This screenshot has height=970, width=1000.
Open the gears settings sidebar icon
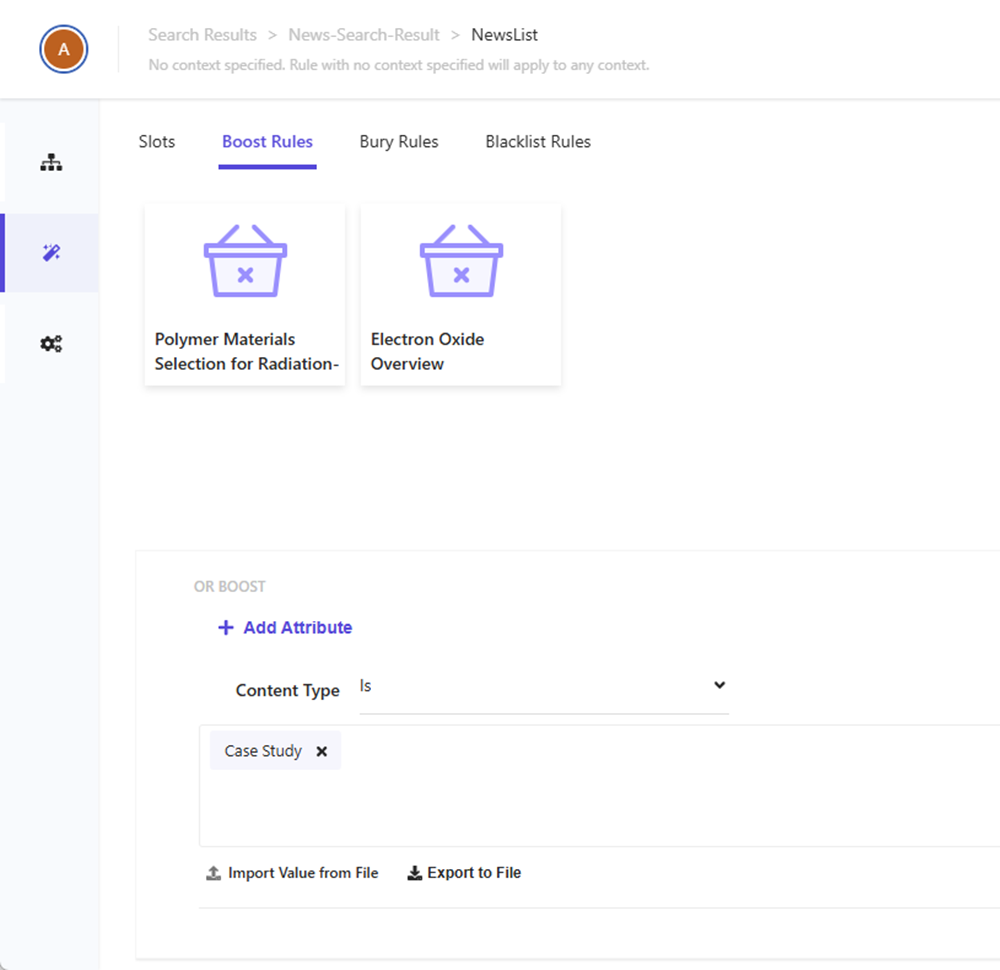pos(51,344)
